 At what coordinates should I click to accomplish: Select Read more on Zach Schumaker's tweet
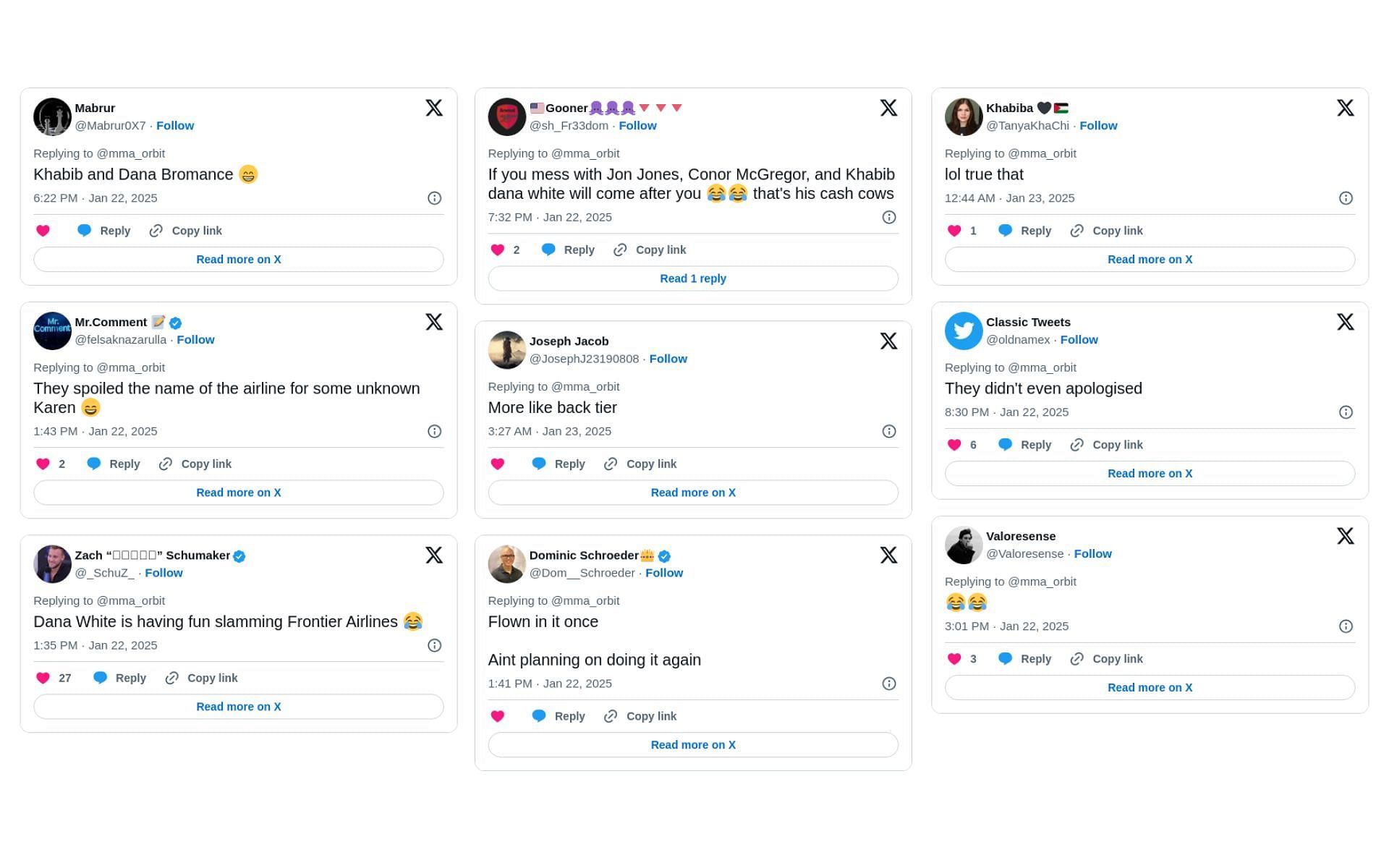click(238, 706)
